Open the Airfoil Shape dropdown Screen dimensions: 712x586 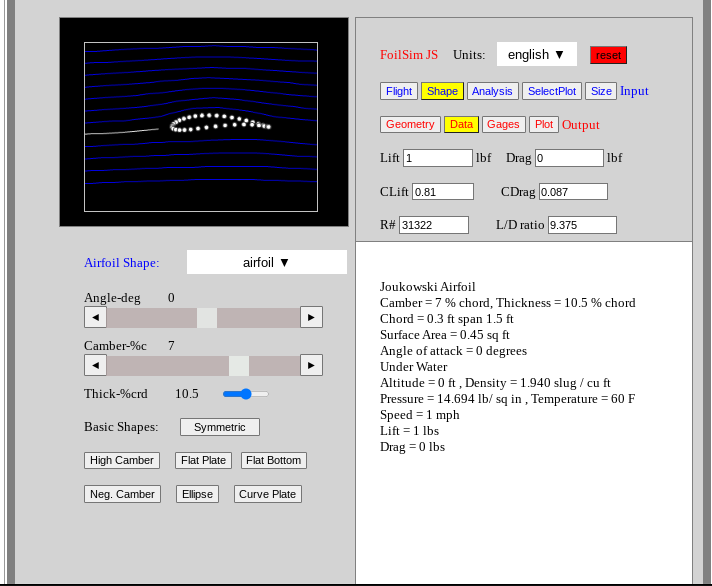[x=266, y=262]
